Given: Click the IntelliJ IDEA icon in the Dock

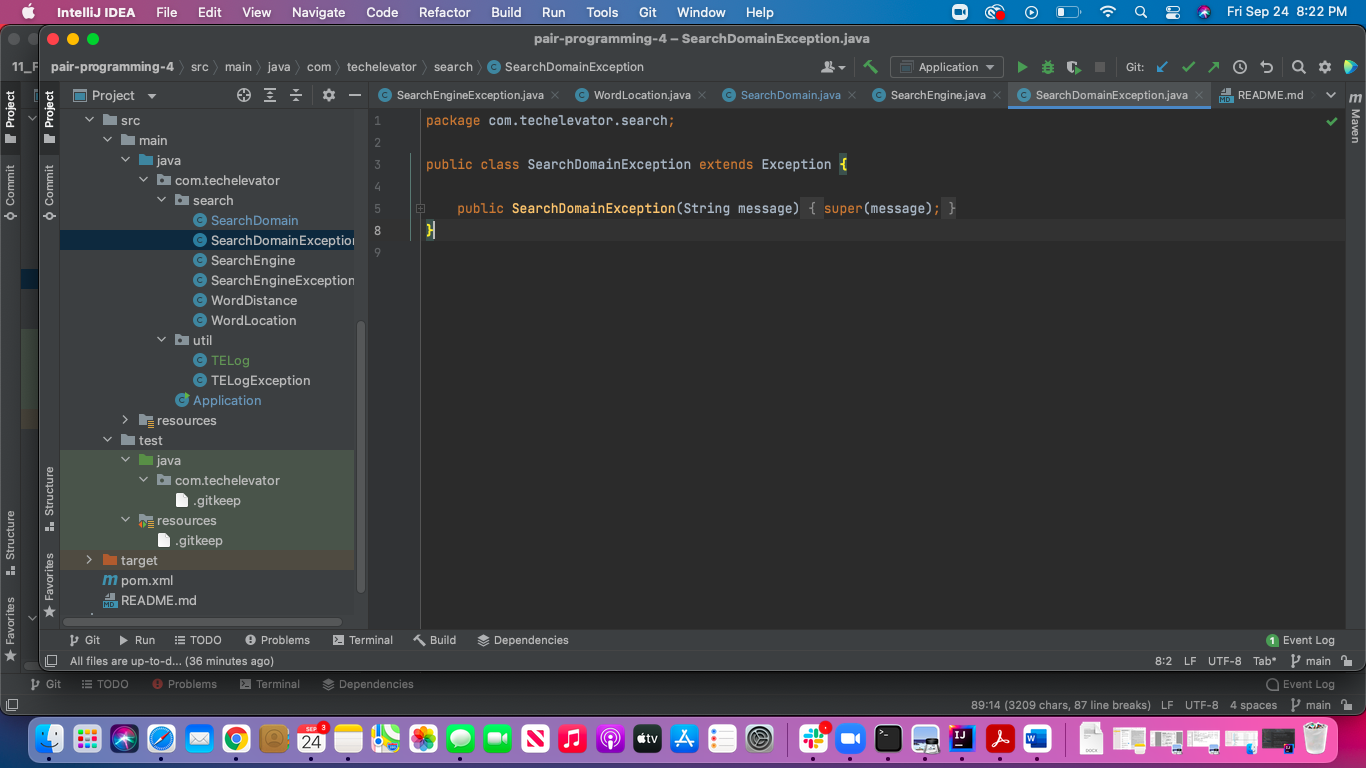Looking at the screenshot, I should [961, 739].
